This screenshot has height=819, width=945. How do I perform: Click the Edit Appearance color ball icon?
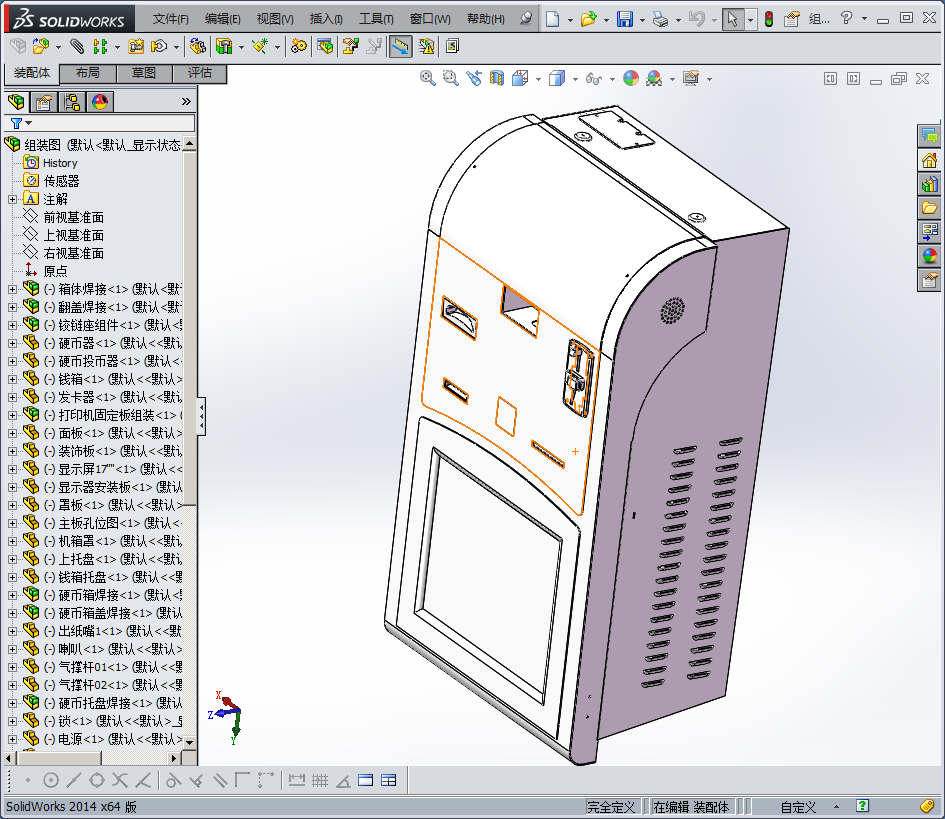point(630,78)
